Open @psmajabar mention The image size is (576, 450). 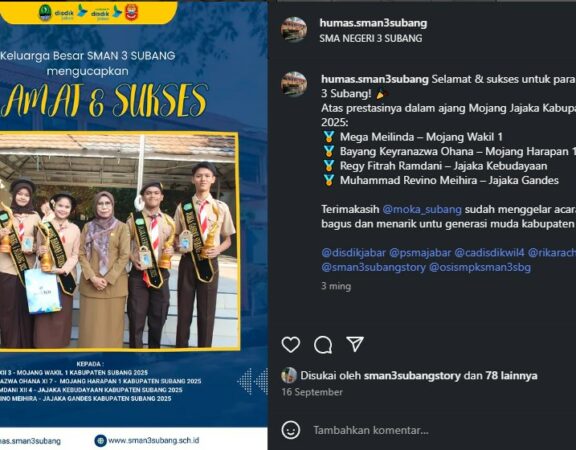tap(420, 253)
